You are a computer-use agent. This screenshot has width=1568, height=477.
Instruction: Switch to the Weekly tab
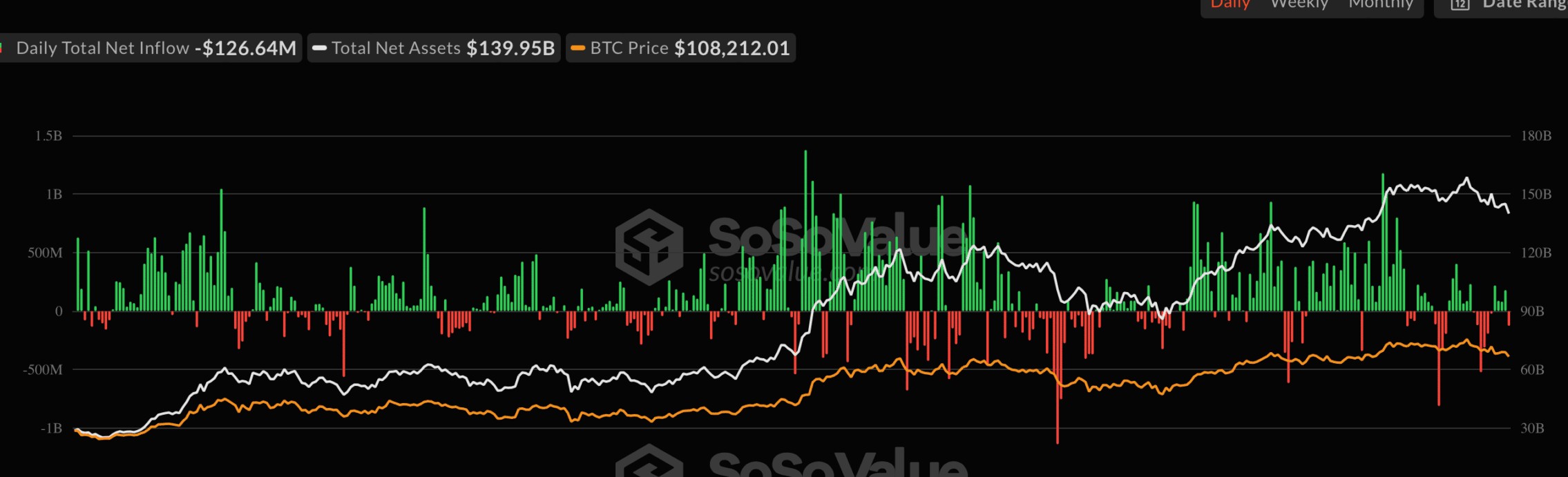point(1299,4)
